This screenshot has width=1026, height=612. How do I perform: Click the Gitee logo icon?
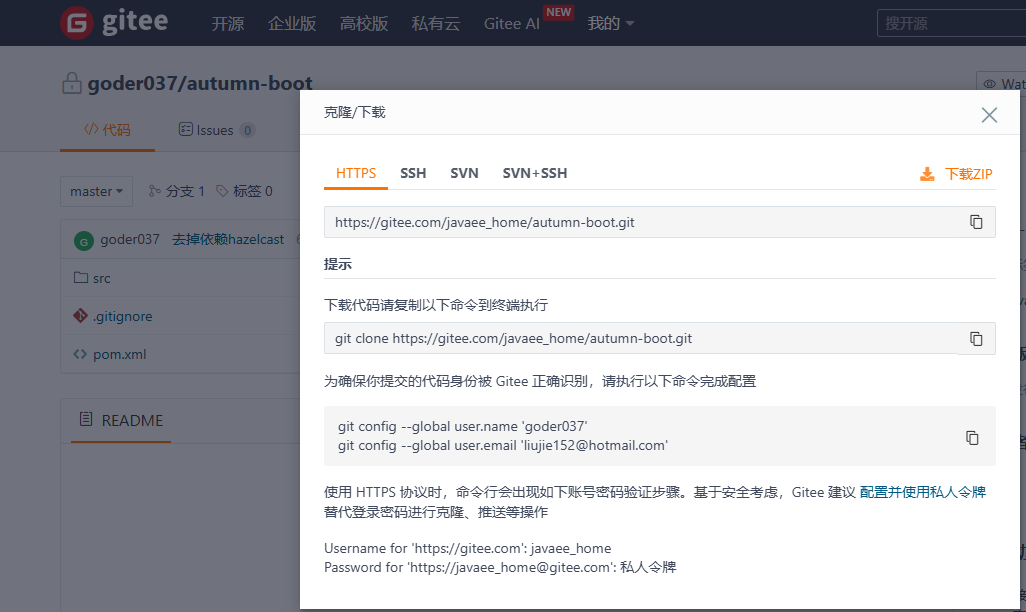pos(77,23)
